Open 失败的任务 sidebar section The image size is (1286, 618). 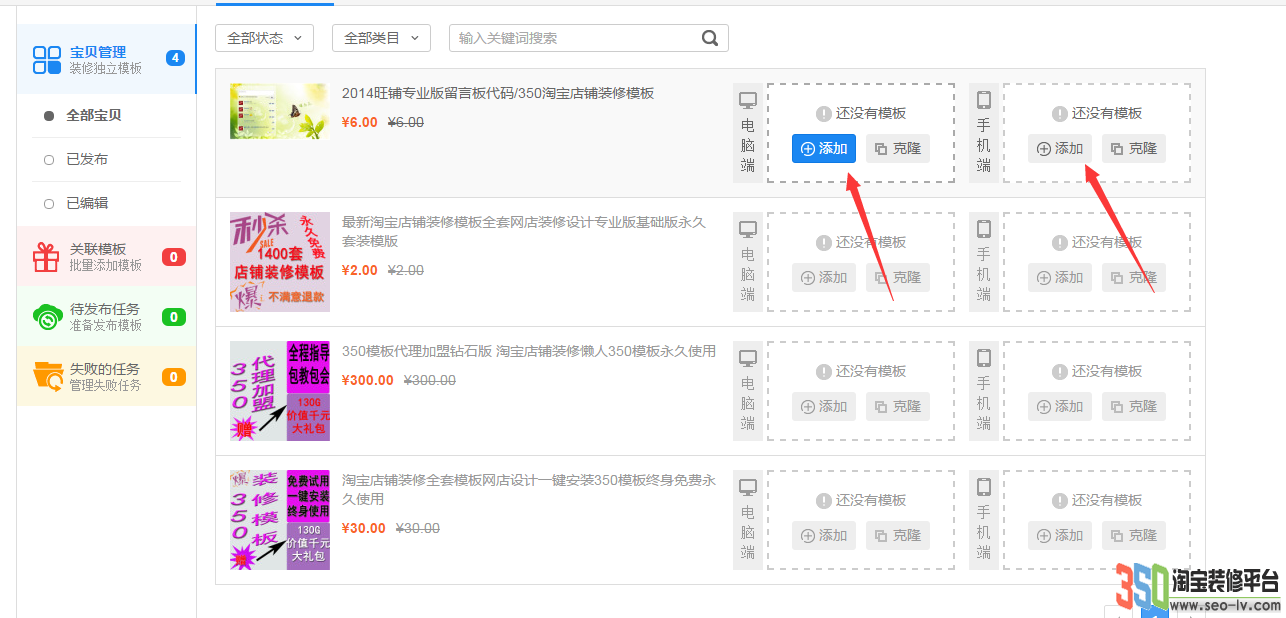pos(106,376)
